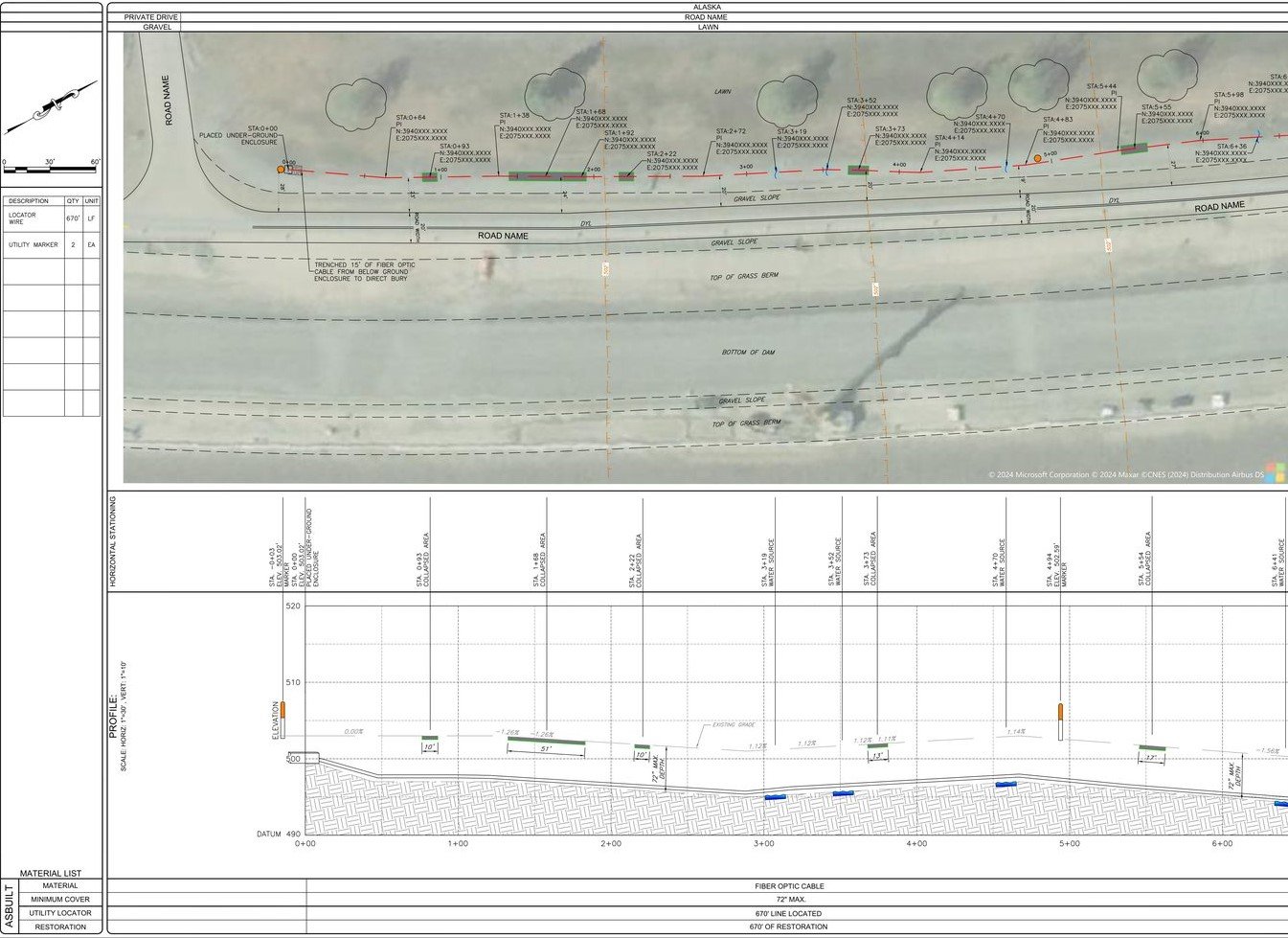Click the orange marker circle beside 5+00 in plan
The image size is (1288, 938).
tap(1037, 158)
